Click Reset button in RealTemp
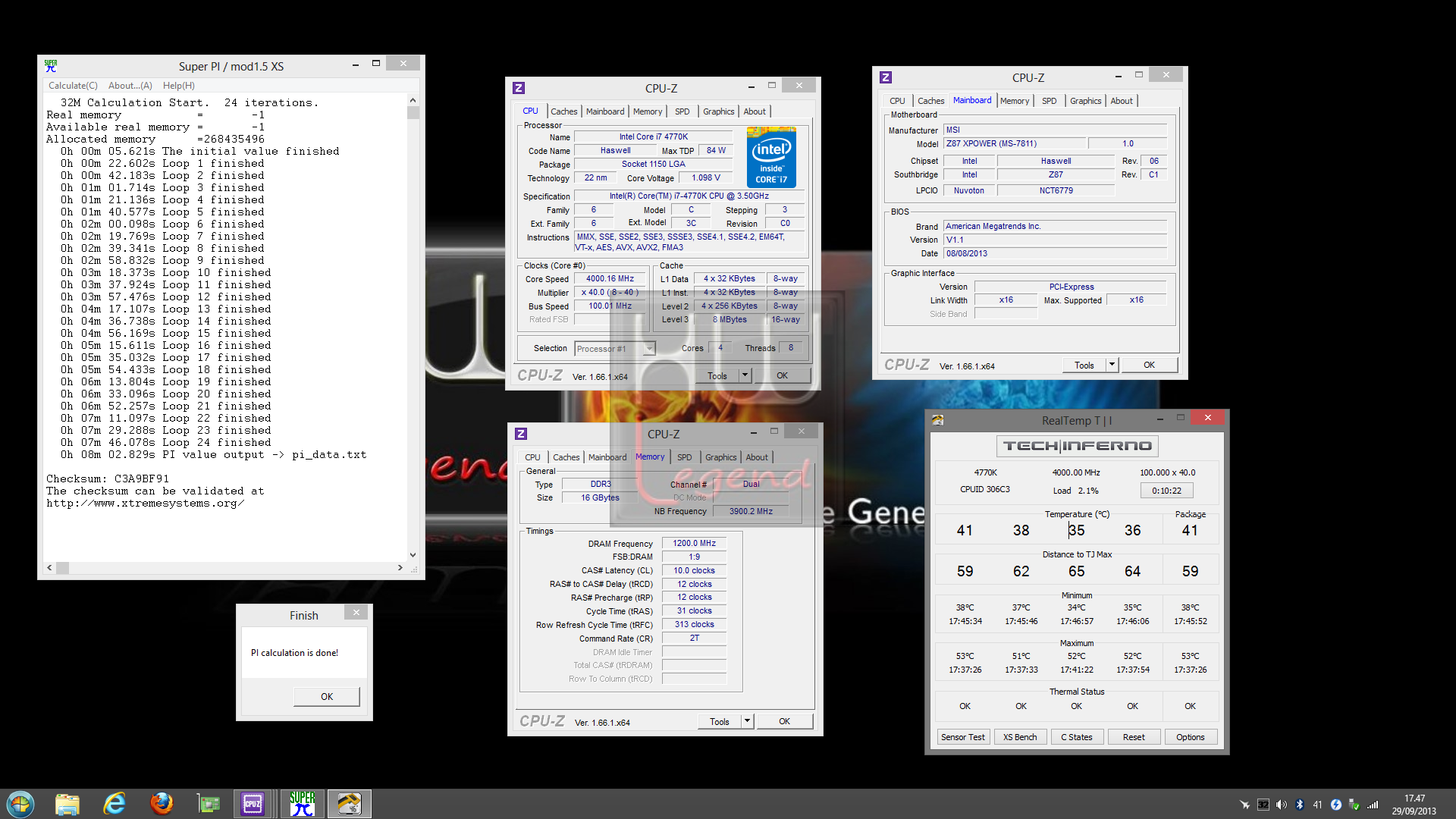 1134,737
